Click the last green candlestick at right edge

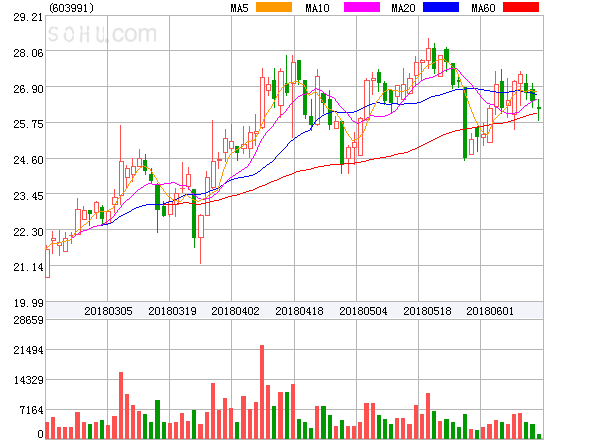coord(539,109)
